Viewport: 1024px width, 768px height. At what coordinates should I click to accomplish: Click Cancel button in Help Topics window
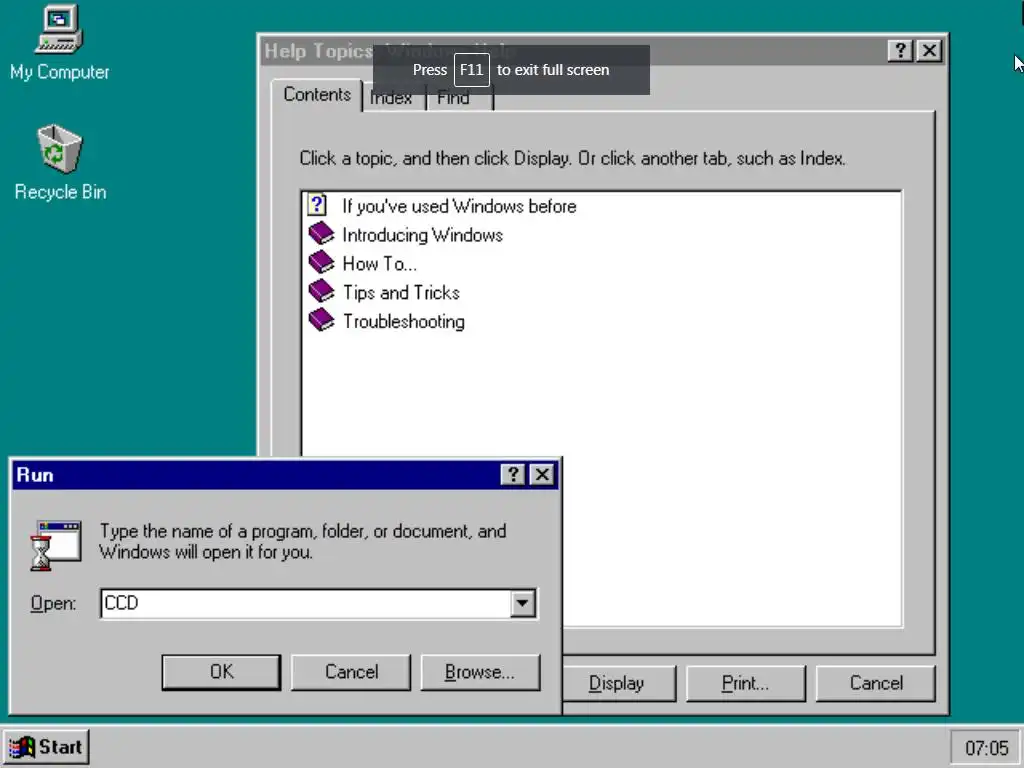click(x=876, y=683)
